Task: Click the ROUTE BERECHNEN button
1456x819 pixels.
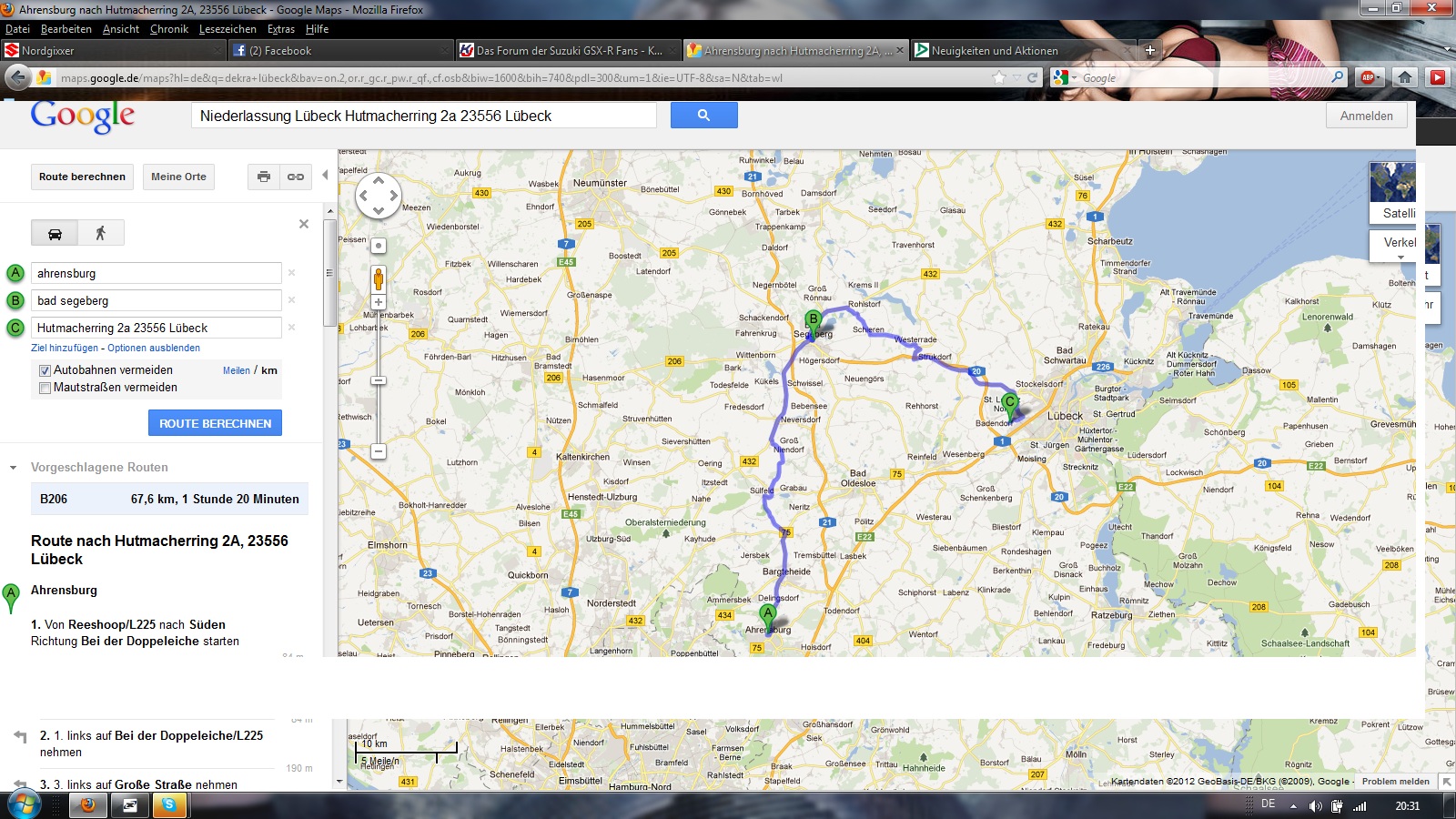Action: [x=215, y=423]
